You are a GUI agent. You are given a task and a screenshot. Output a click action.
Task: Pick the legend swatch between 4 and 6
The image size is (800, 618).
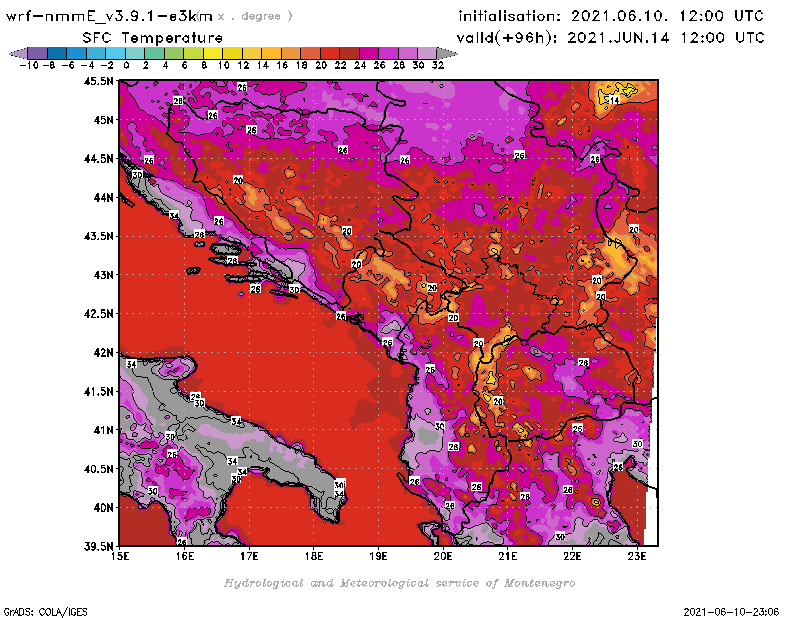174,53
